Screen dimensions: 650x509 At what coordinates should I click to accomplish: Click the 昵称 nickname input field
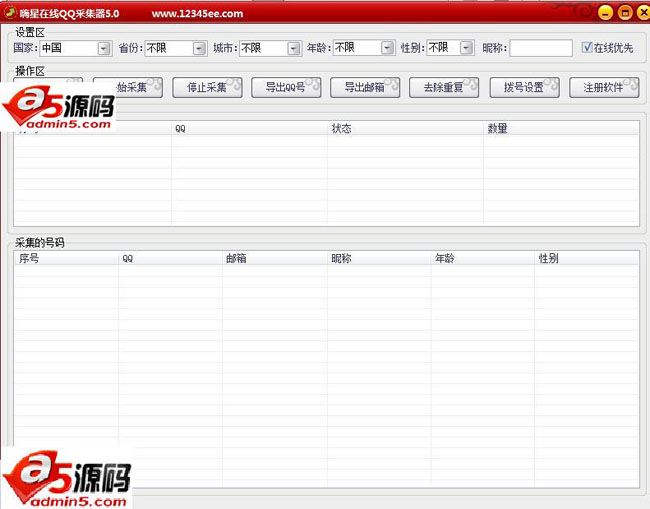541,48
